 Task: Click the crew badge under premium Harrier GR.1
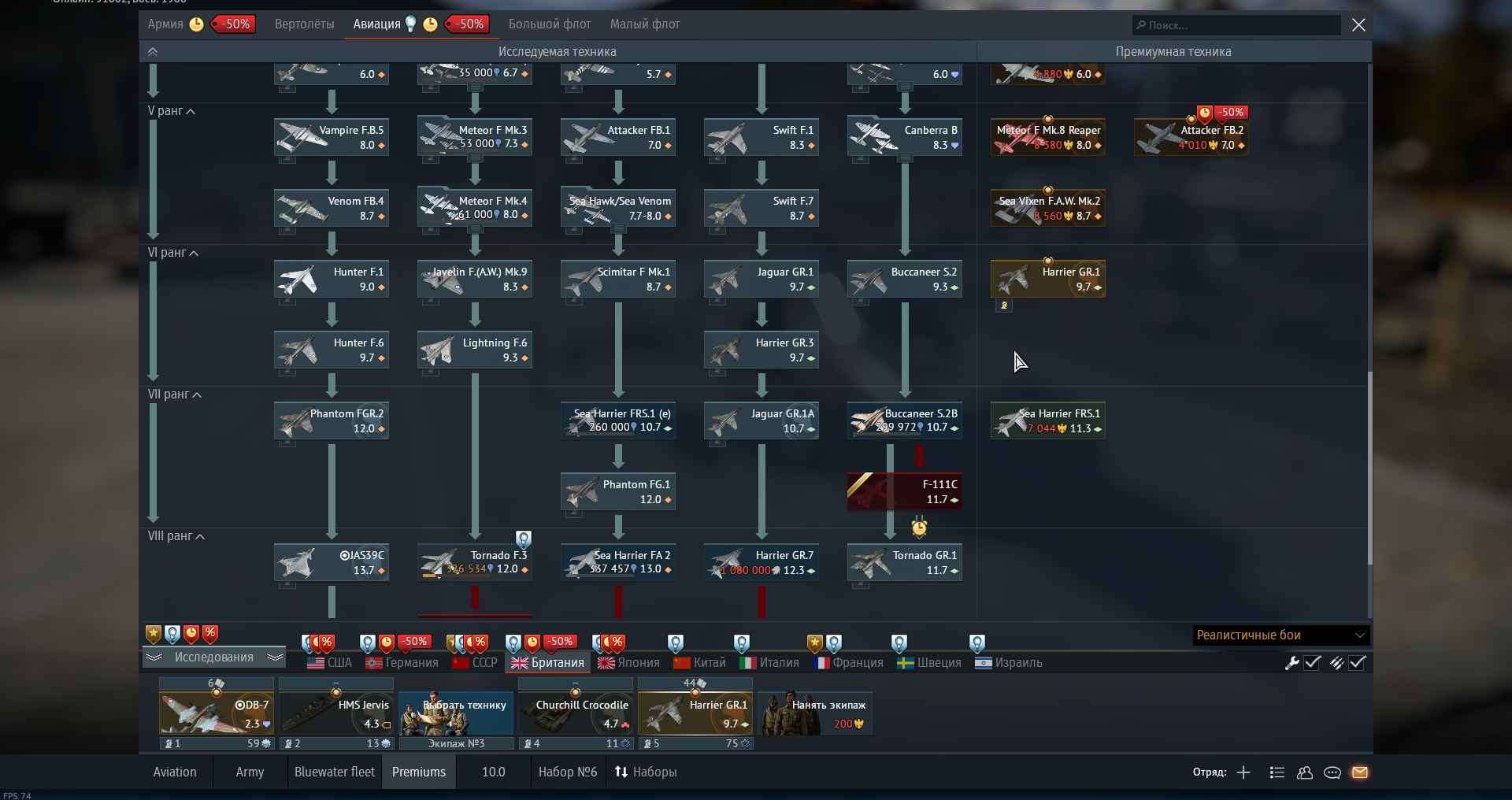coord(1004,306)
